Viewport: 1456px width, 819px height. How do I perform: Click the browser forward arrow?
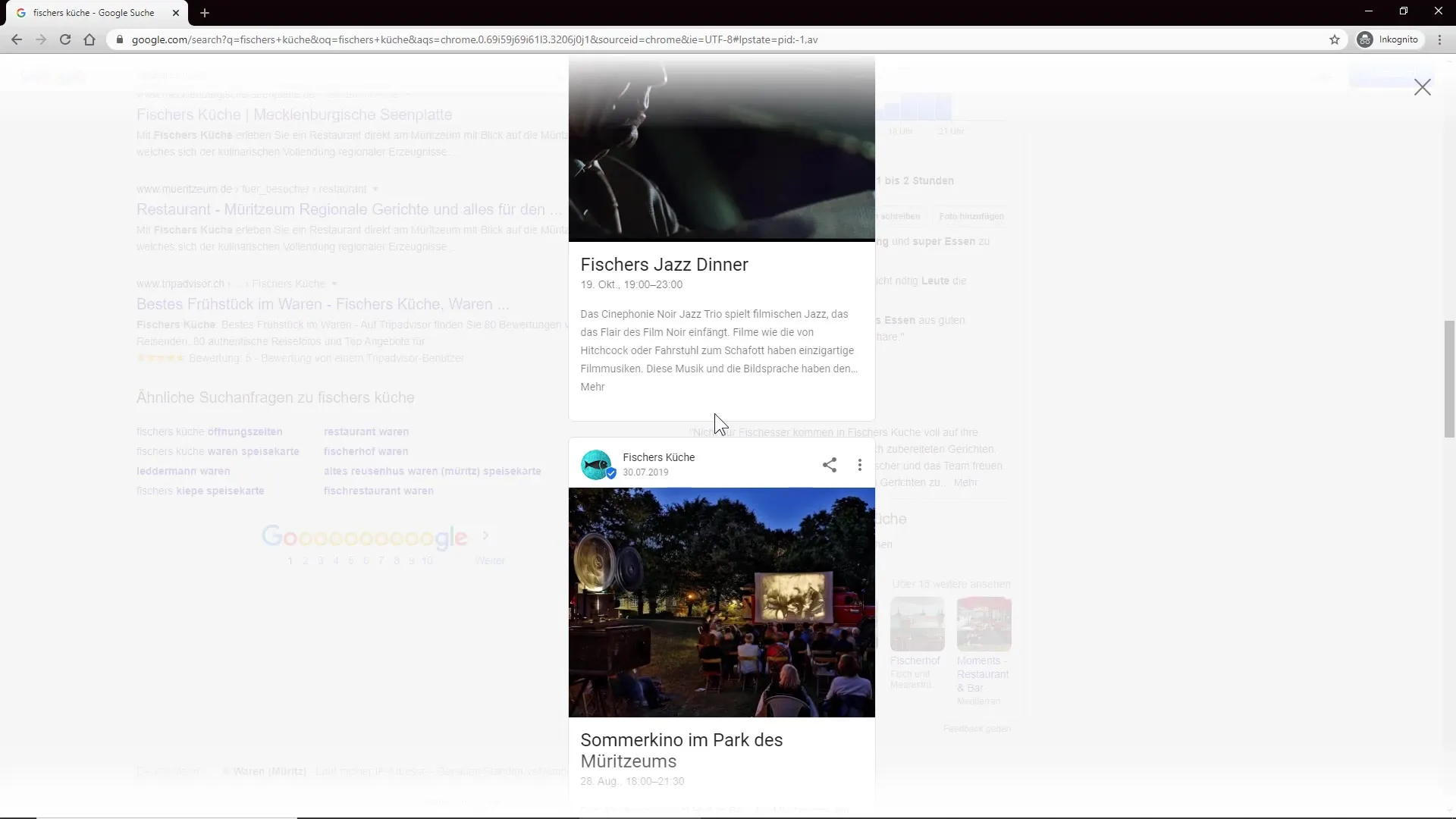tap(41, 39)
